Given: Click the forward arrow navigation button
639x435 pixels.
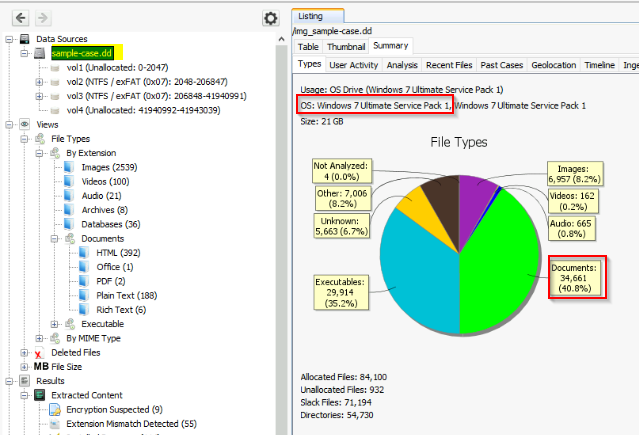Looking at the screenshot, I should (x=43, y=18).
